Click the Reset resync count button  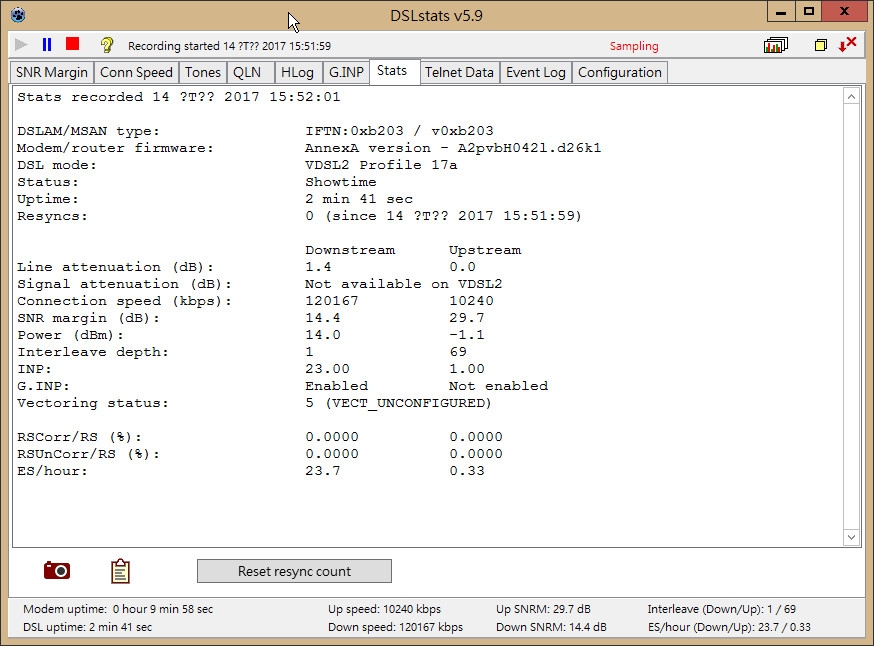[x=294, y=571]
